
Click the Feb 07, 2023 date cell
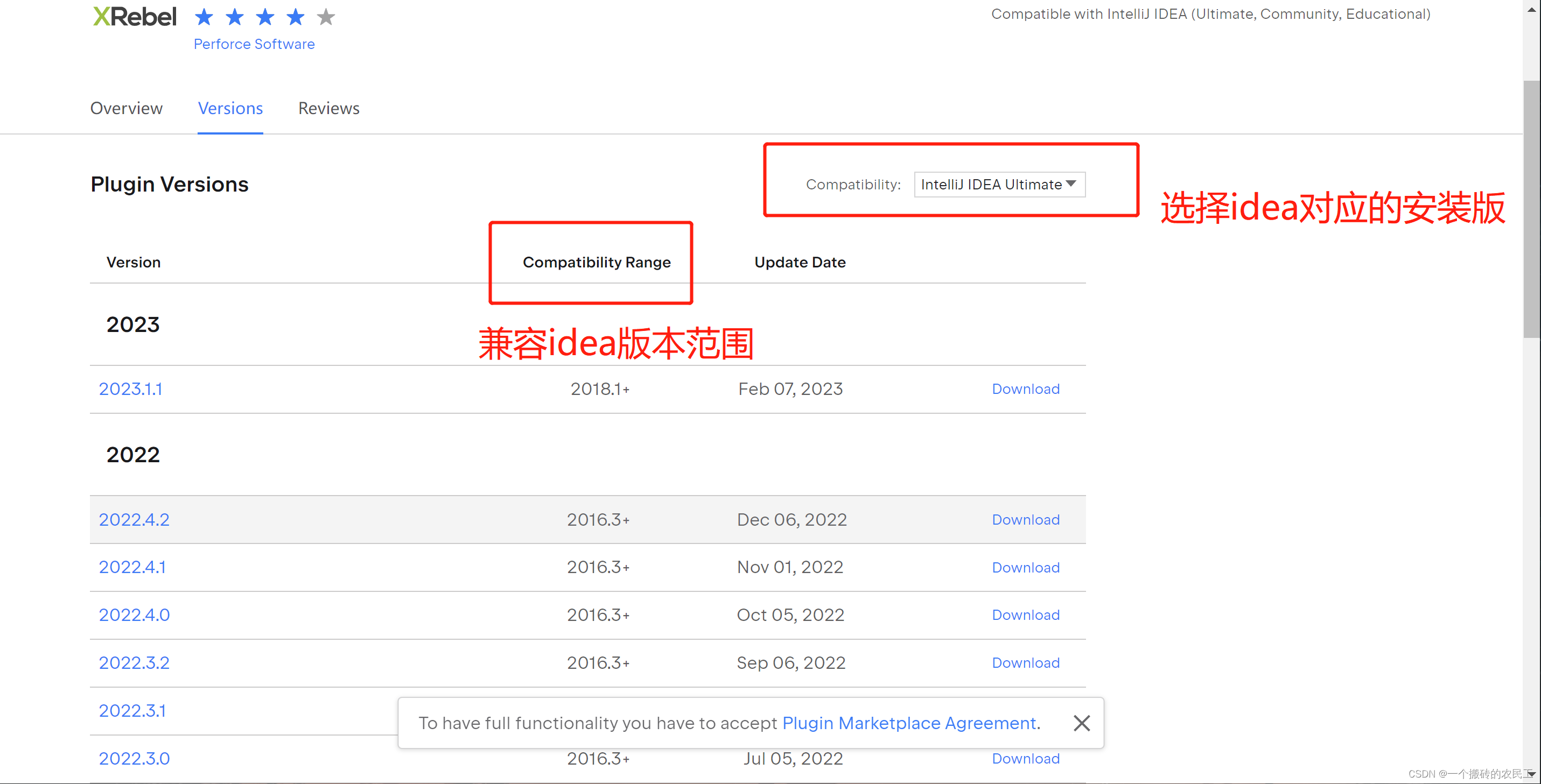pyautogui.click(x=790, y=389)
